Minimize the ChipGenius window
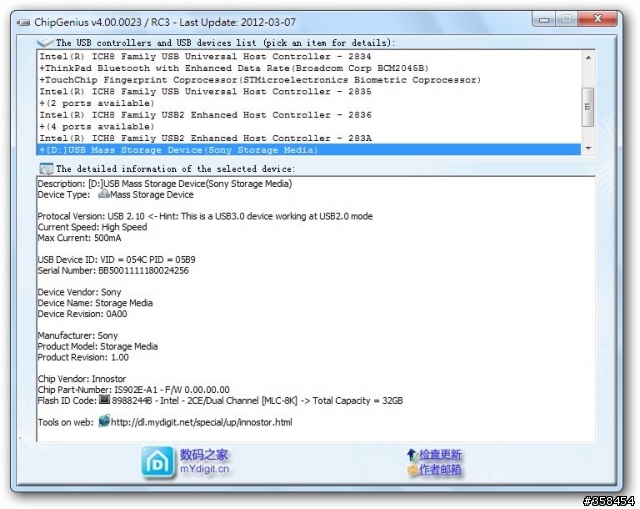This screenshot has height=509, width=640. tap(544, 19)
